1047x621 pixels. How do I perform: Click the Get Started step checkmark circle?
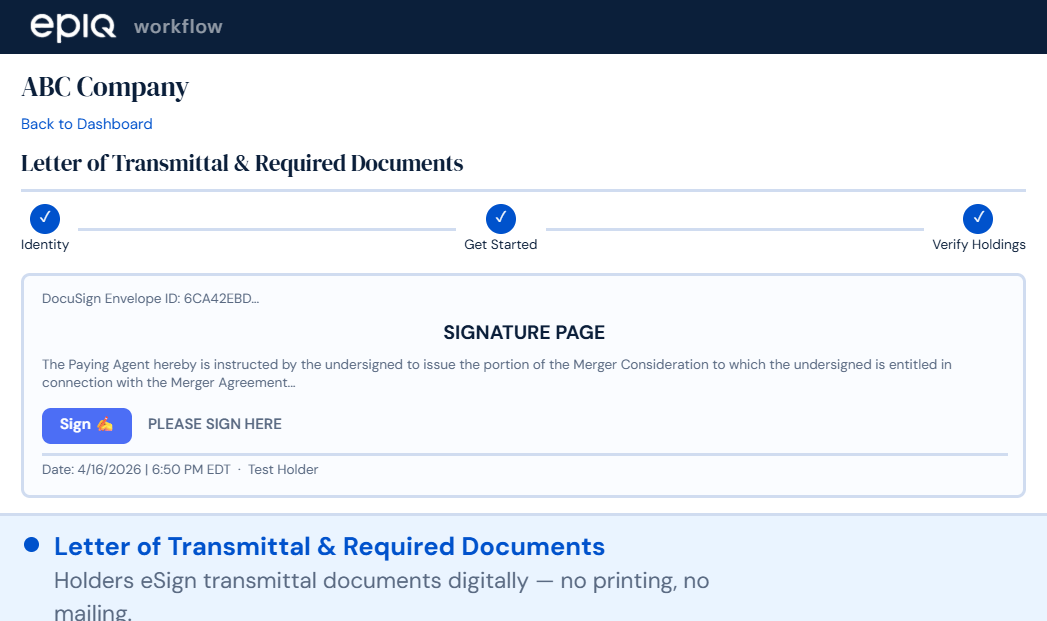[501, 218]
